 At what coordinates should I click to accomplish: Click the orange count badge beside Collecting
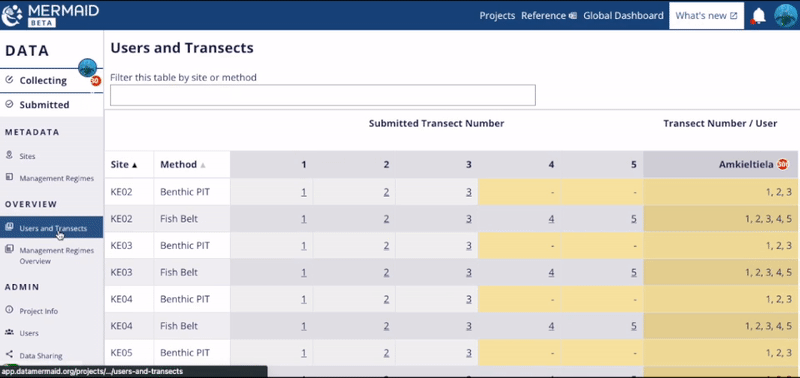[95, 81]
